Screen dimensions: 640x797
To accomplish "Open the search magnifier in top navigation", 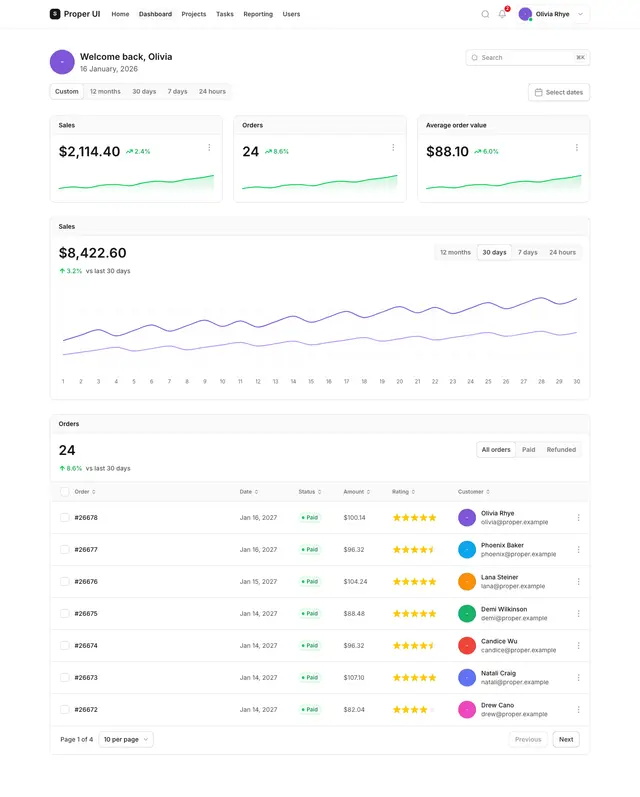I will 485,14.
